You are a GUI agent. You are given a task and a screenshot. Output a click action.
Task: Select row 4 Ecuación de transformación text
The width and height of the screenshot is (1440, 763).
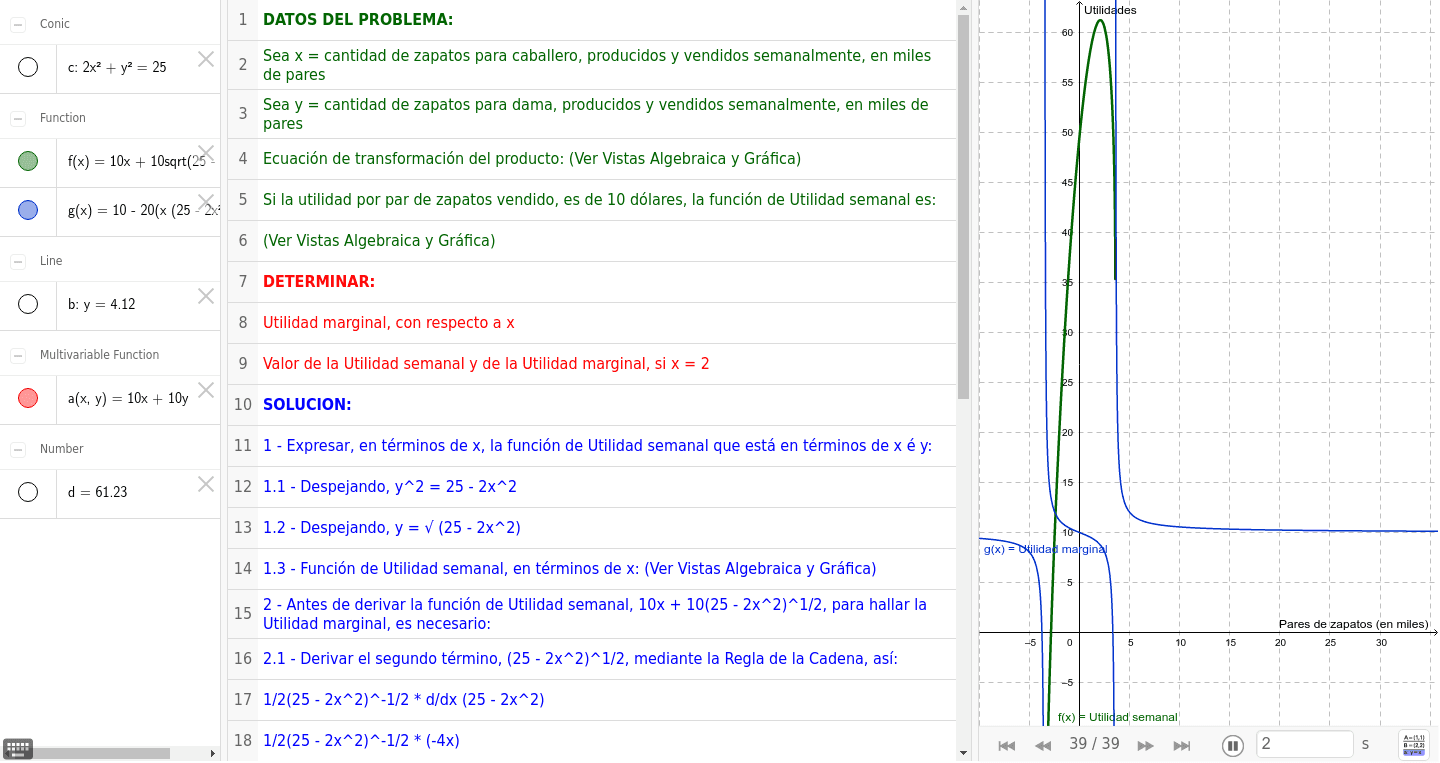coord(532,159)
